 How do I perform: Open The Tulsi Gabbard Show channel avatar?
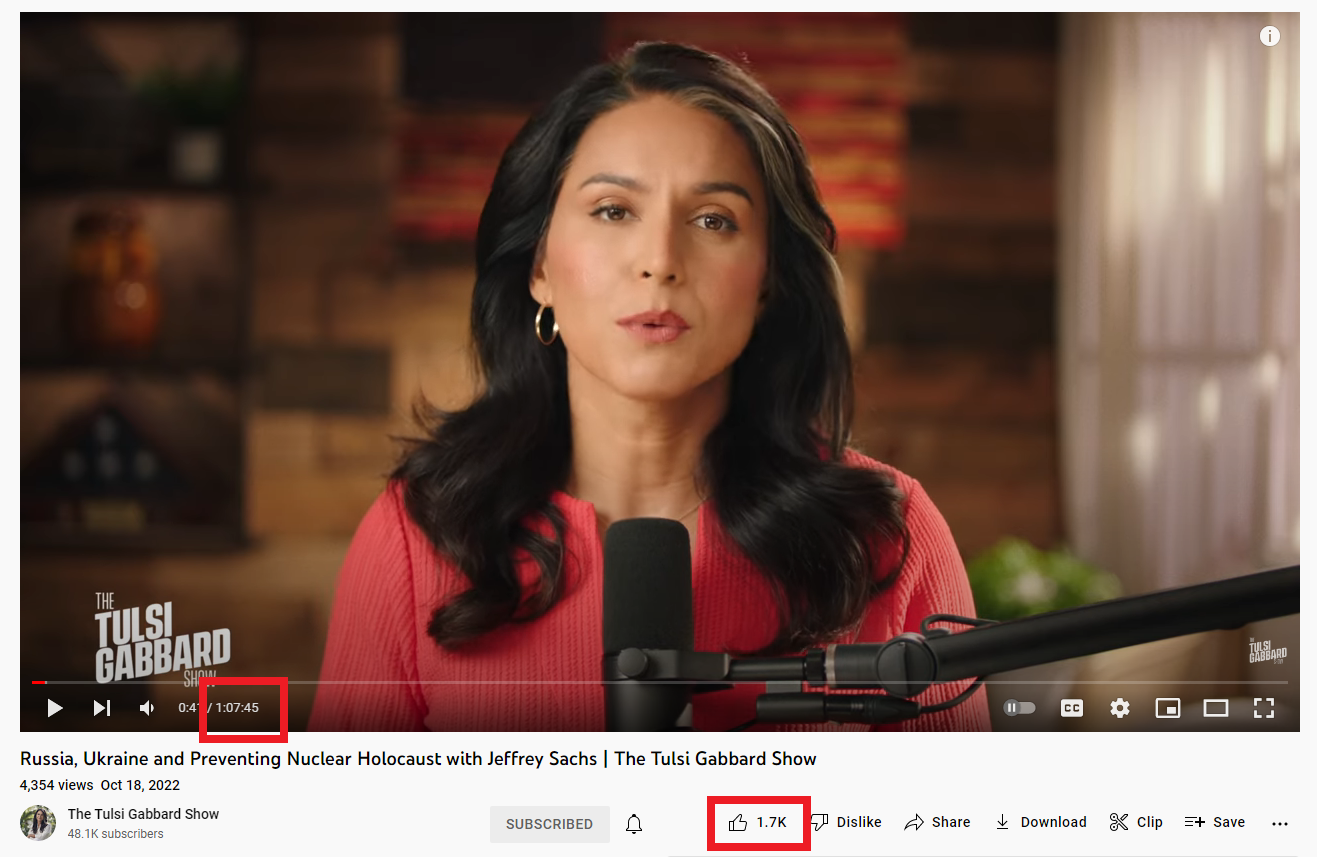[x=38, y=823]
